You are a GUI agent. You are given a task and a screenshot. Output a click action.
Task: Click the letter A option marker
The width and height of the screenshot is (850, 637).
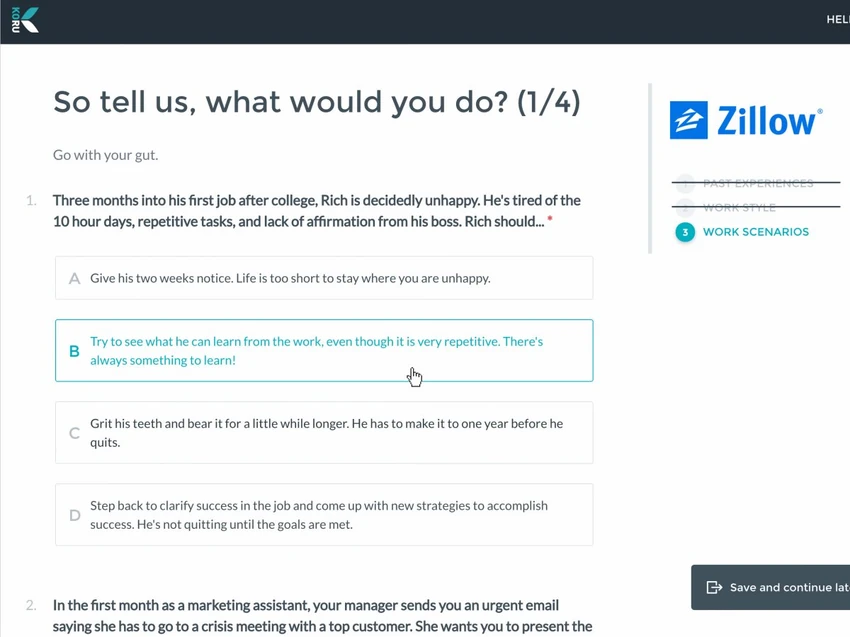tap(75, 279)
